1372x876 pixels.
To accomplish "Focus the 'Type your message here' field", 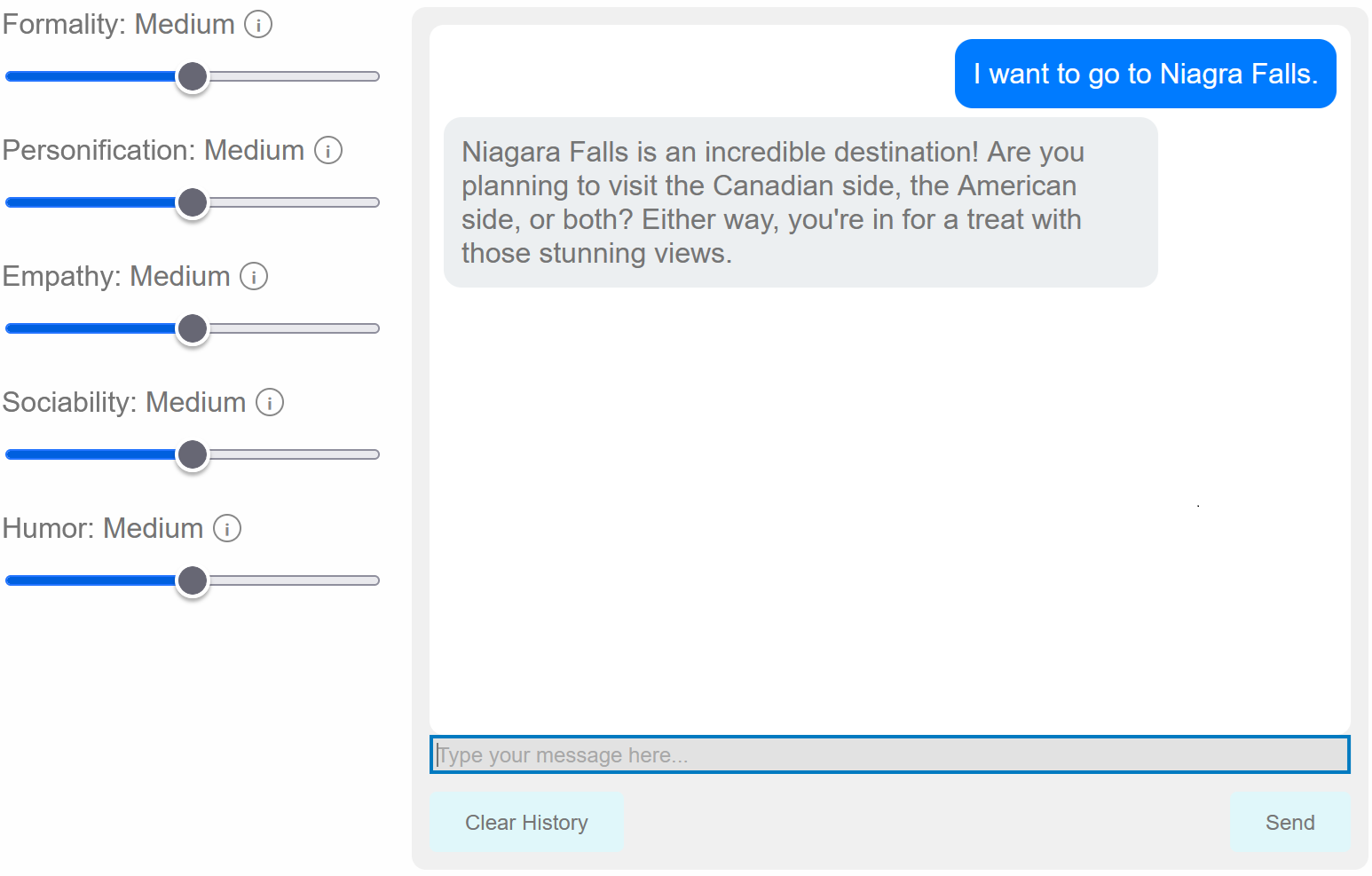I will [x=889, y=755].
